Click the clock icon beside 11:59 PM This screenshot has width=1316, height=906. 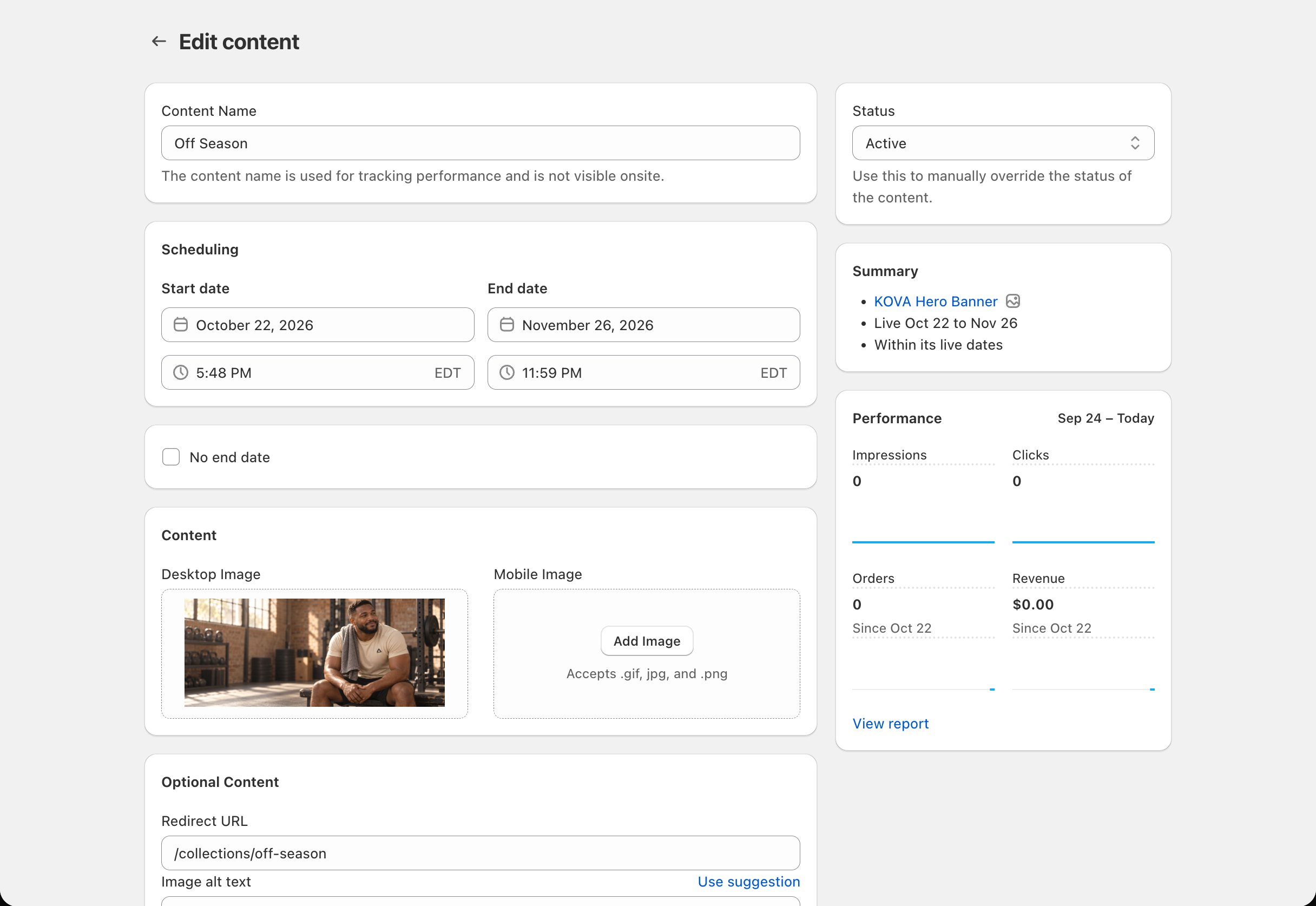(x=507, y=372)
